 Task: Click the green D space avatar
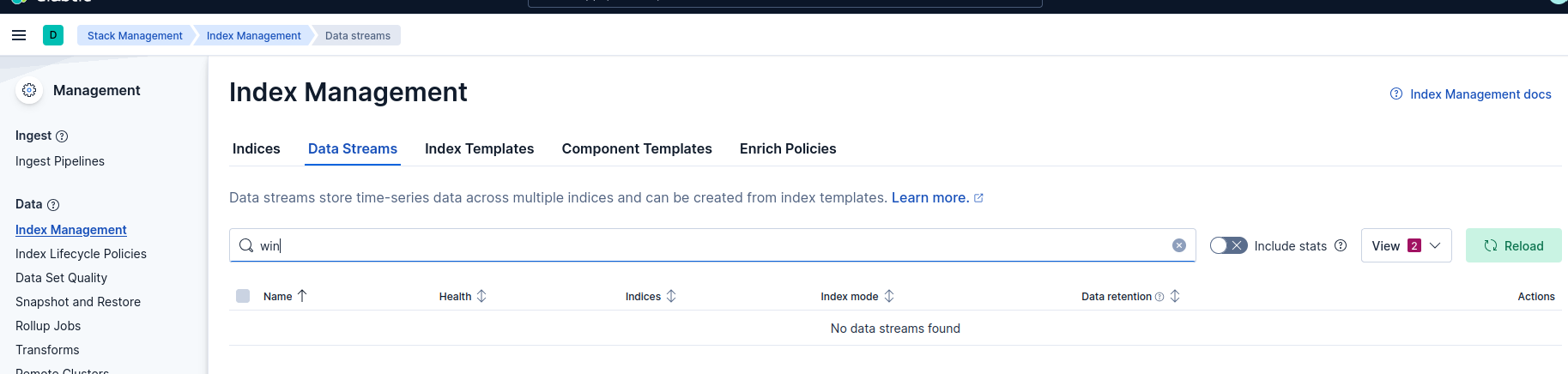(x=53, y=35)
